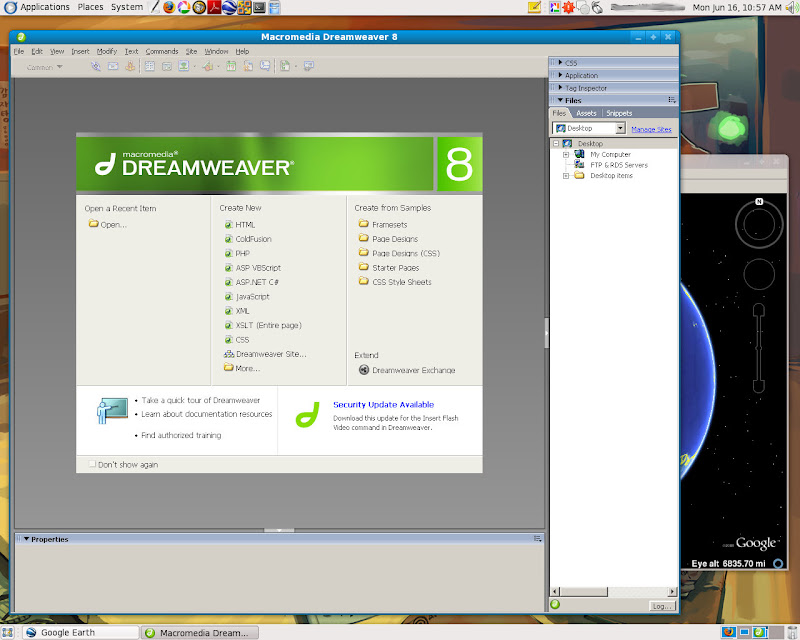800x640 pixels.
Task: Open the File menu
Action: [x=19, y=52]
